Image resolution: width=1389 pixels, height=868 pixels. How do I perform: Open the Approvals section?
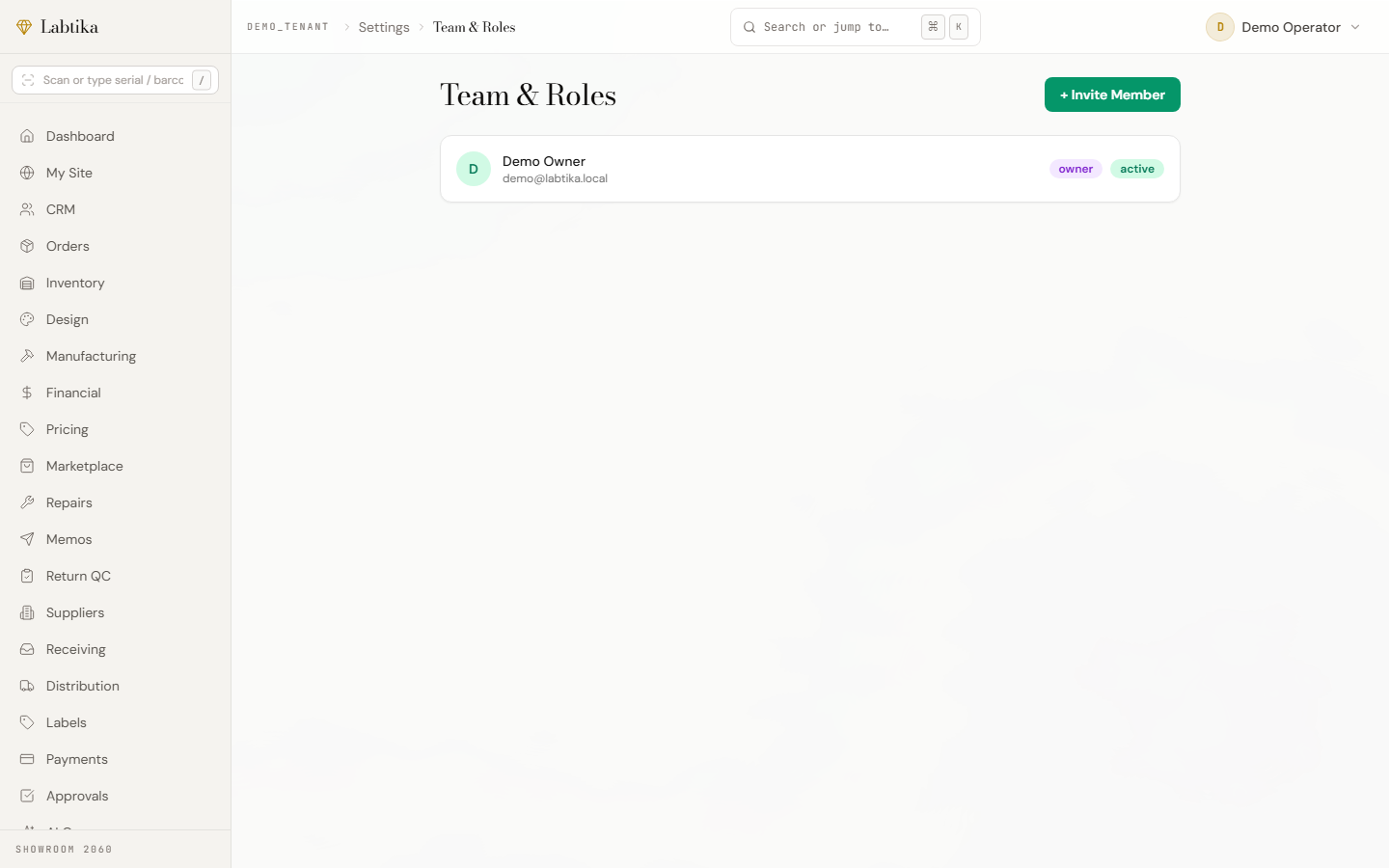116,796
